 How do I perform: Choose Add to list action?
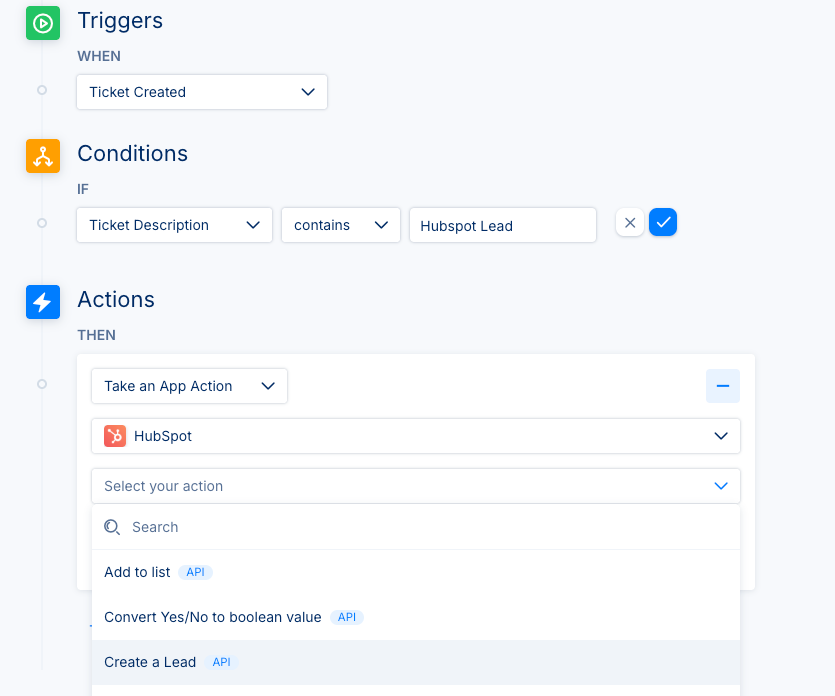pyautogui.click(x=416, y=572)
